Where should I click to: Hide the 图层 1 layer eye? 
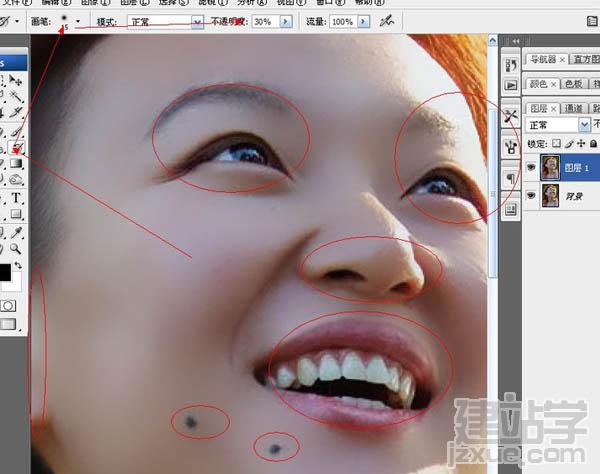coord(531,167)
